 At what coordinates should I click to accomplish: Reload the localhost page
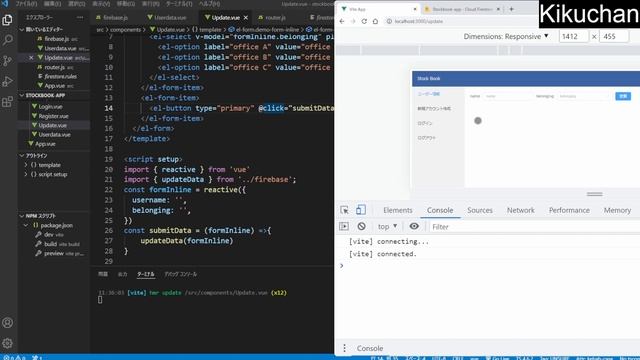tap(364, 21)
